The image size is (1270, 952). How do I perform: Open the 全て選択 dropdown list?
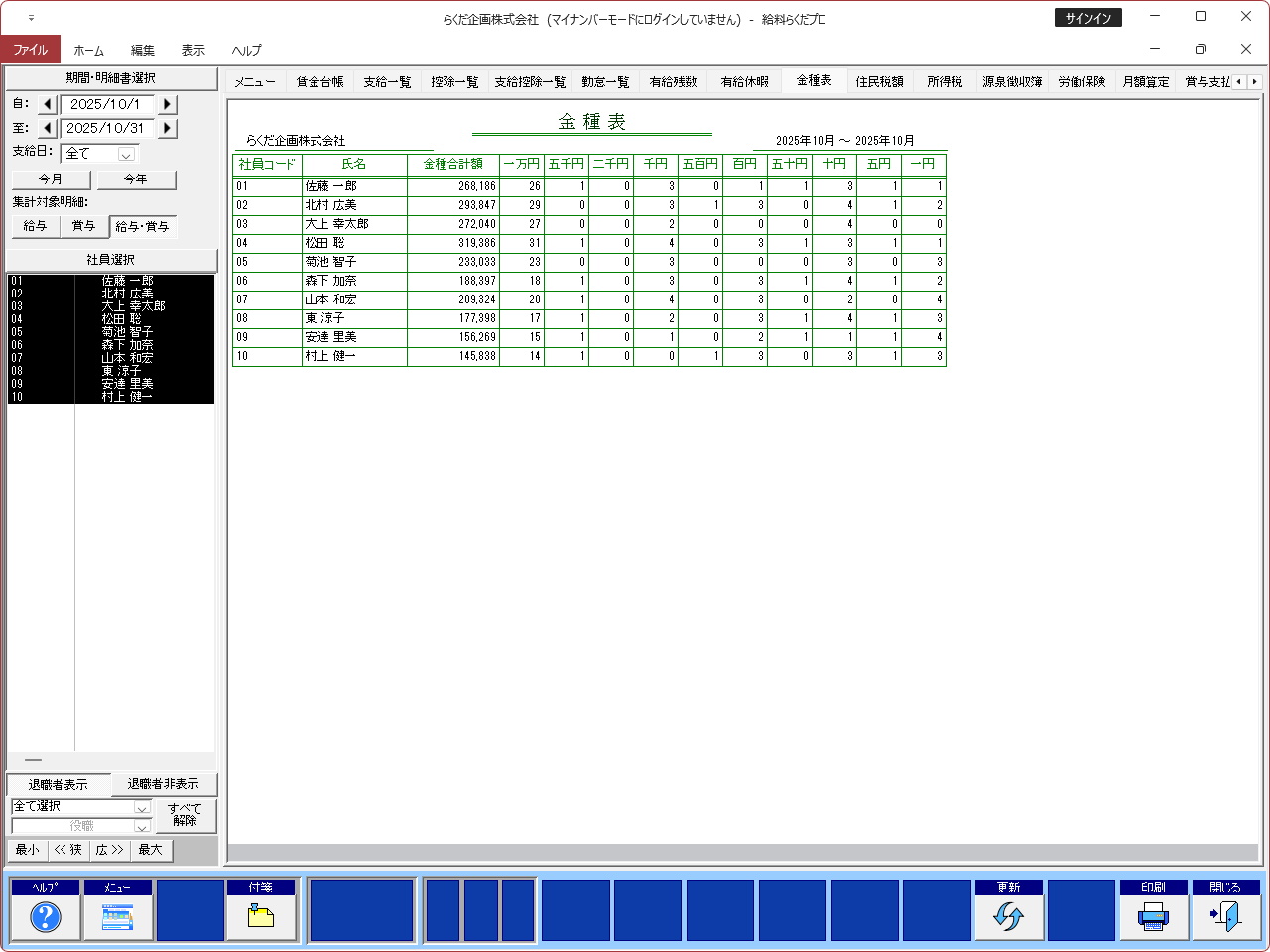tap(141, 807)
